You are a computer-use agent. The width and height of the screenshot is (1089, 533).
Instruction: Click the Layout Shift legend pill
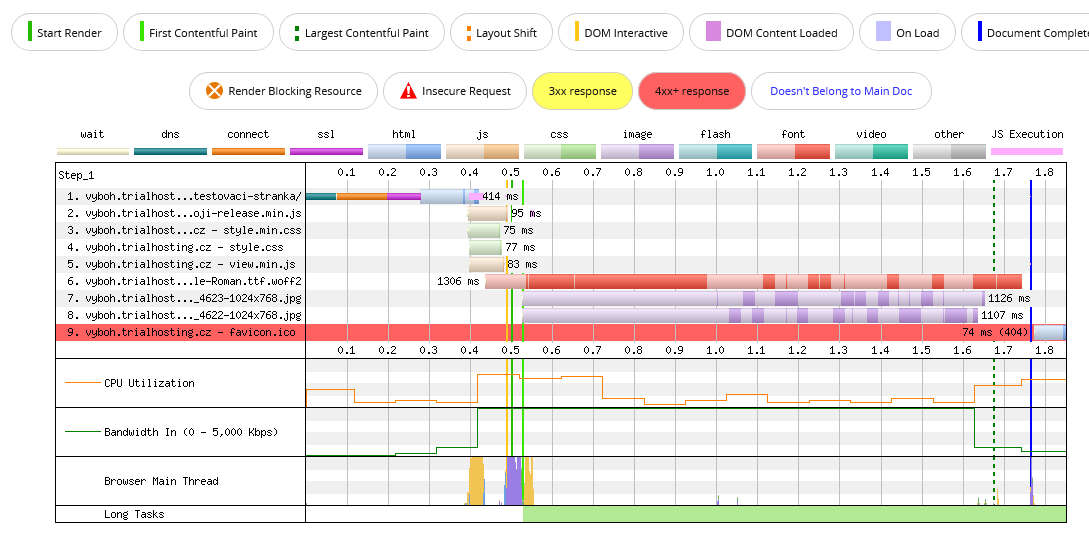[501, 33]
